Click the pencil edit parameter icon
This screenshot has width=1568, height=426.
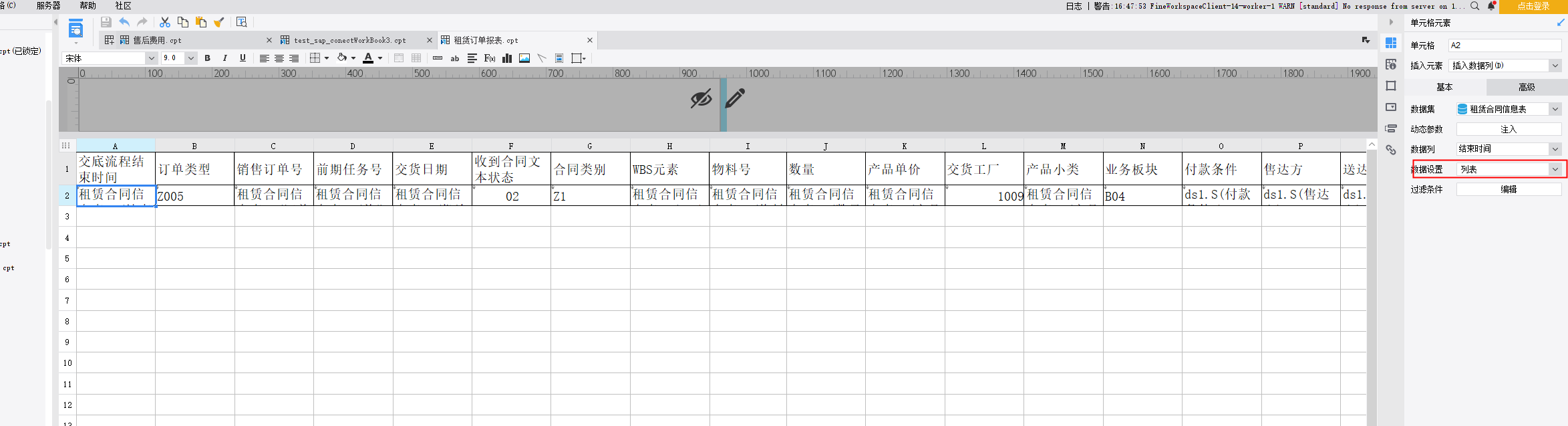(x=735, y=98)
